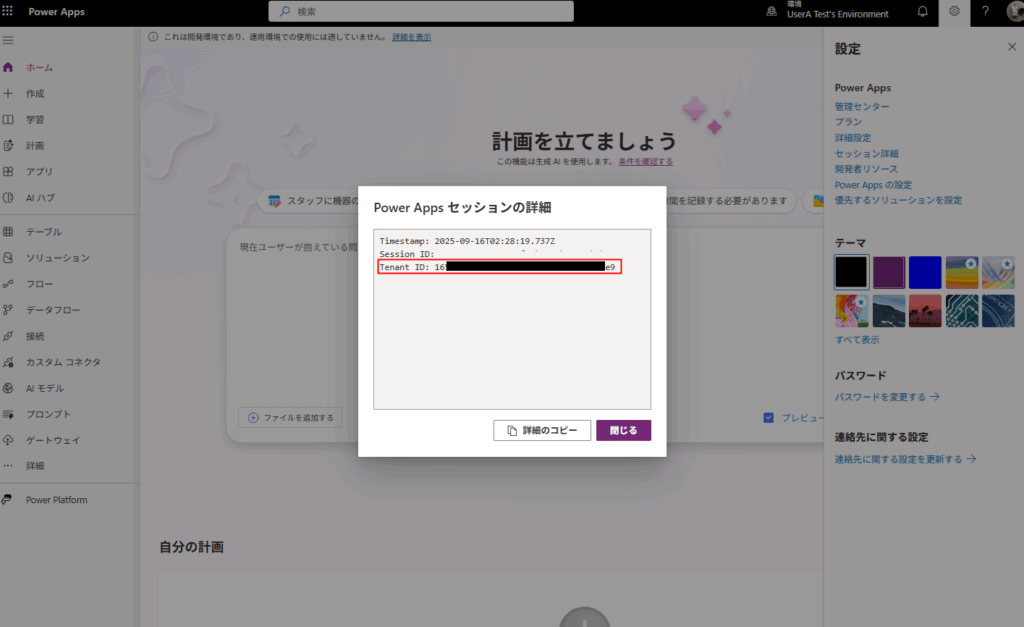Click 連絡先に関する設定を更新する link
1024x627 pixels.
tap(905, 459)
